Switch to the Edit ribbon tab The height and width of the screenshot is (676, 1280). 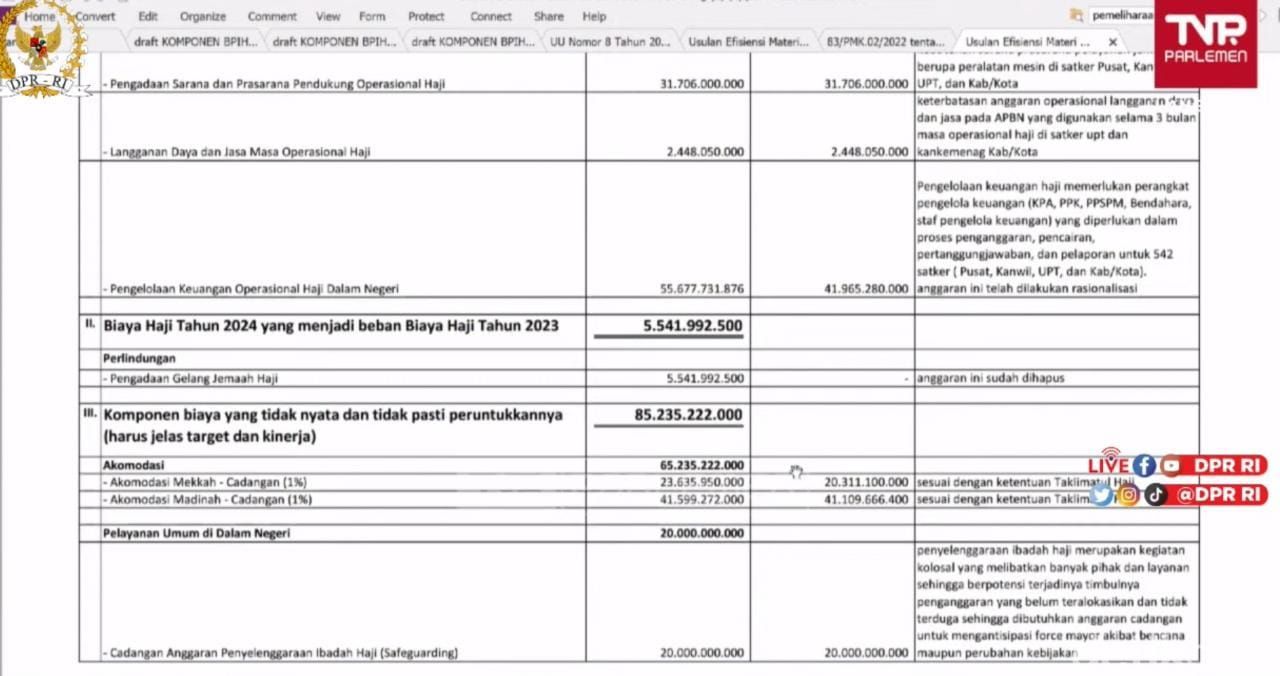(148, 17)
